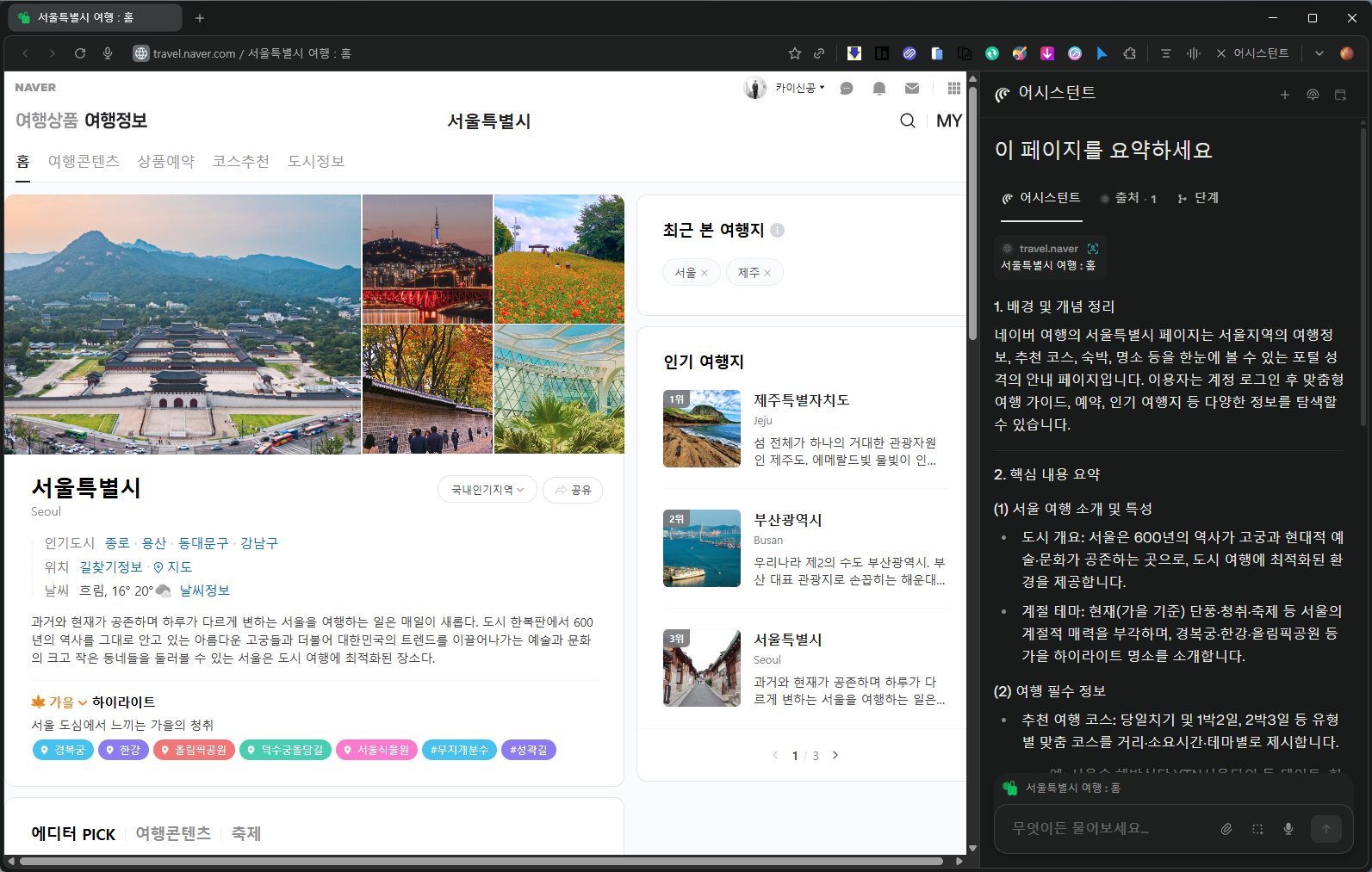Attach a file with the paperclip icon
The height and width of the screenshot is (872, 1372).
[1226, 829]
